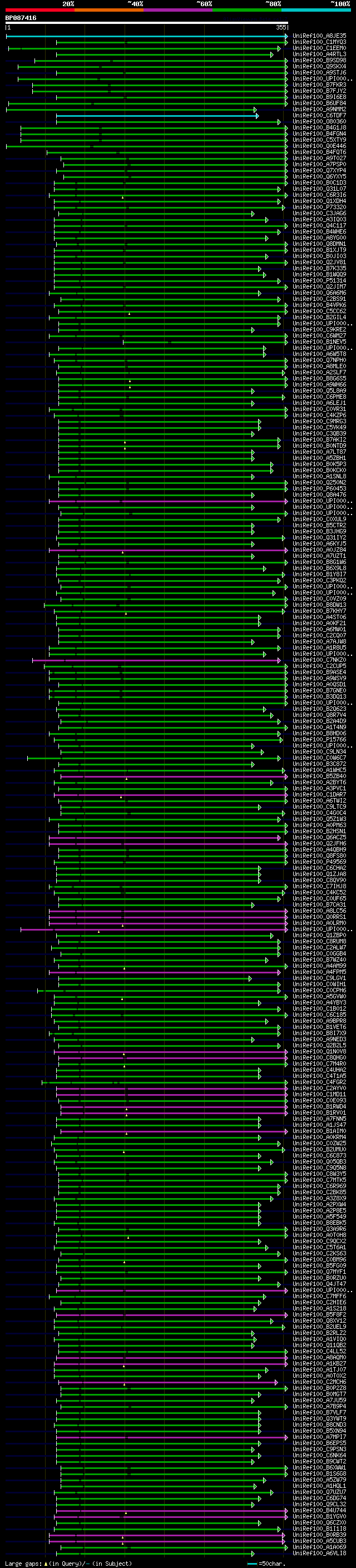This screenshot has height=1568, width=356.
Task: Select the UniRef100_Q3YWT9 label
Action: point(319,1418)
